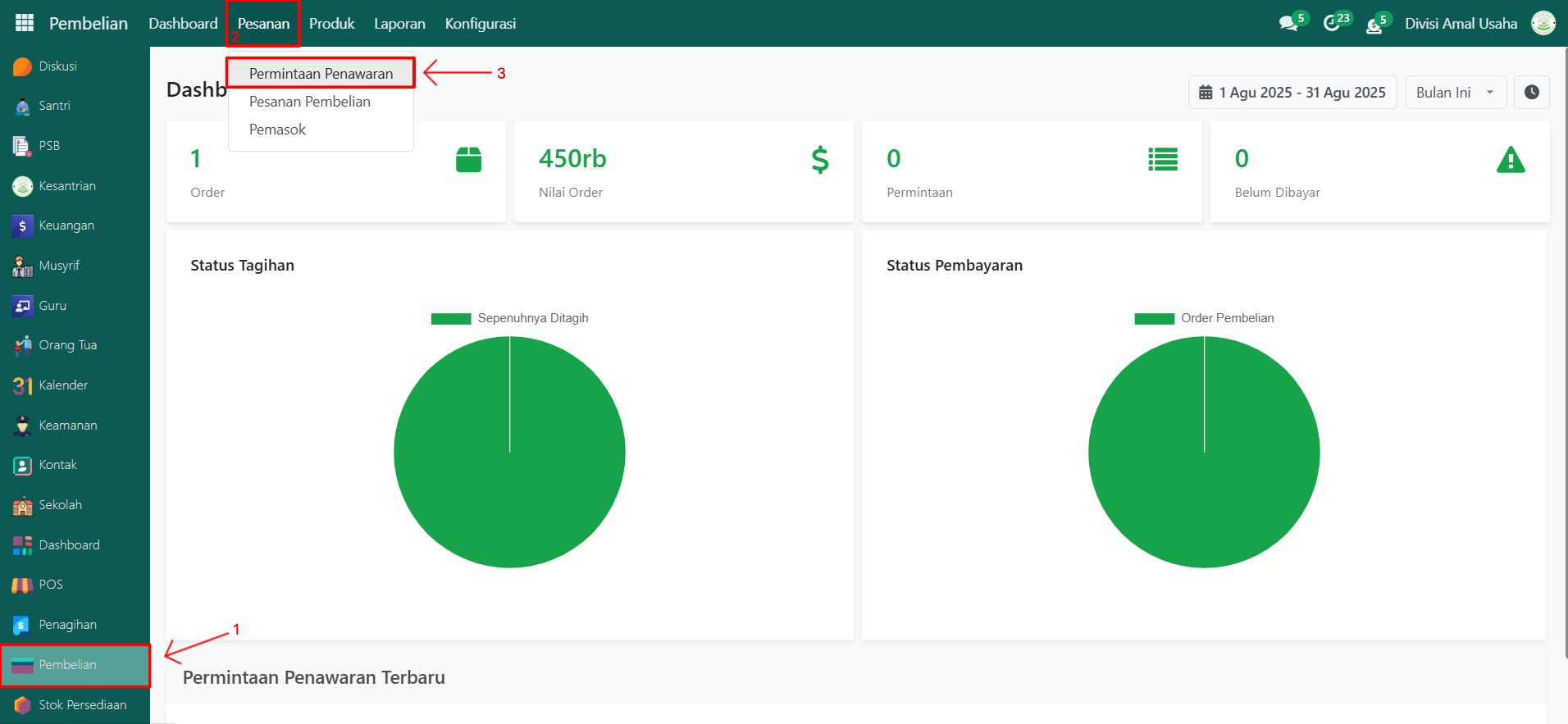Open Keuangan in the sidebar

click(66, 225)
